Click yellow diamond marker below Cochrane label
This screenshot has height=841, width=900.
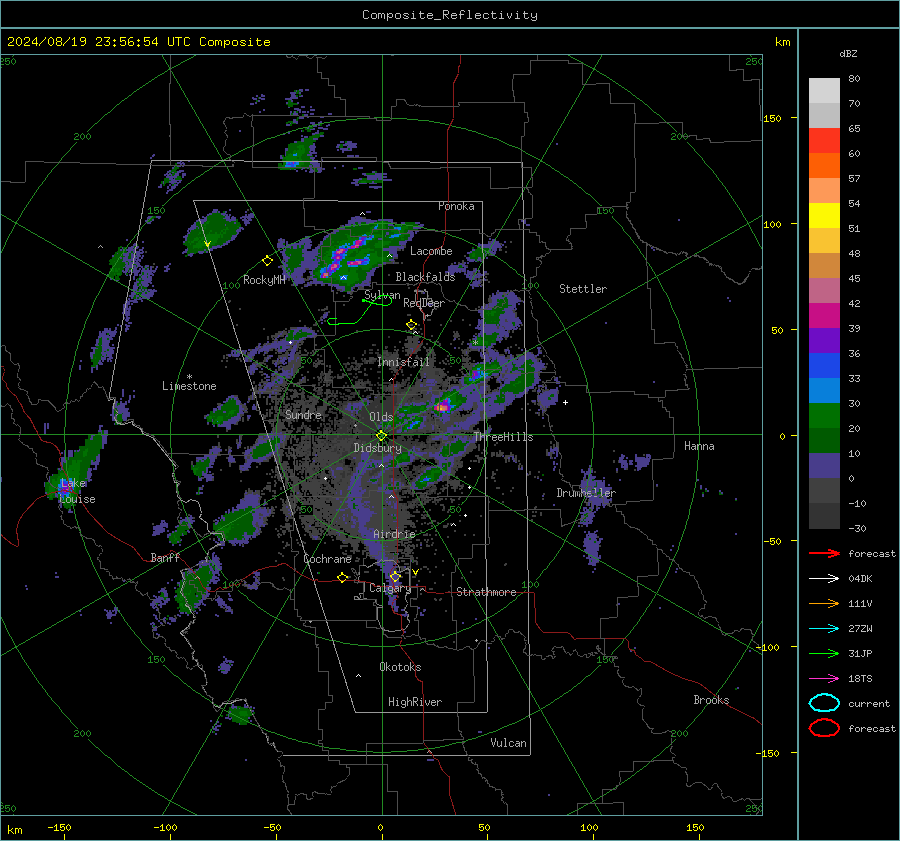343,578
